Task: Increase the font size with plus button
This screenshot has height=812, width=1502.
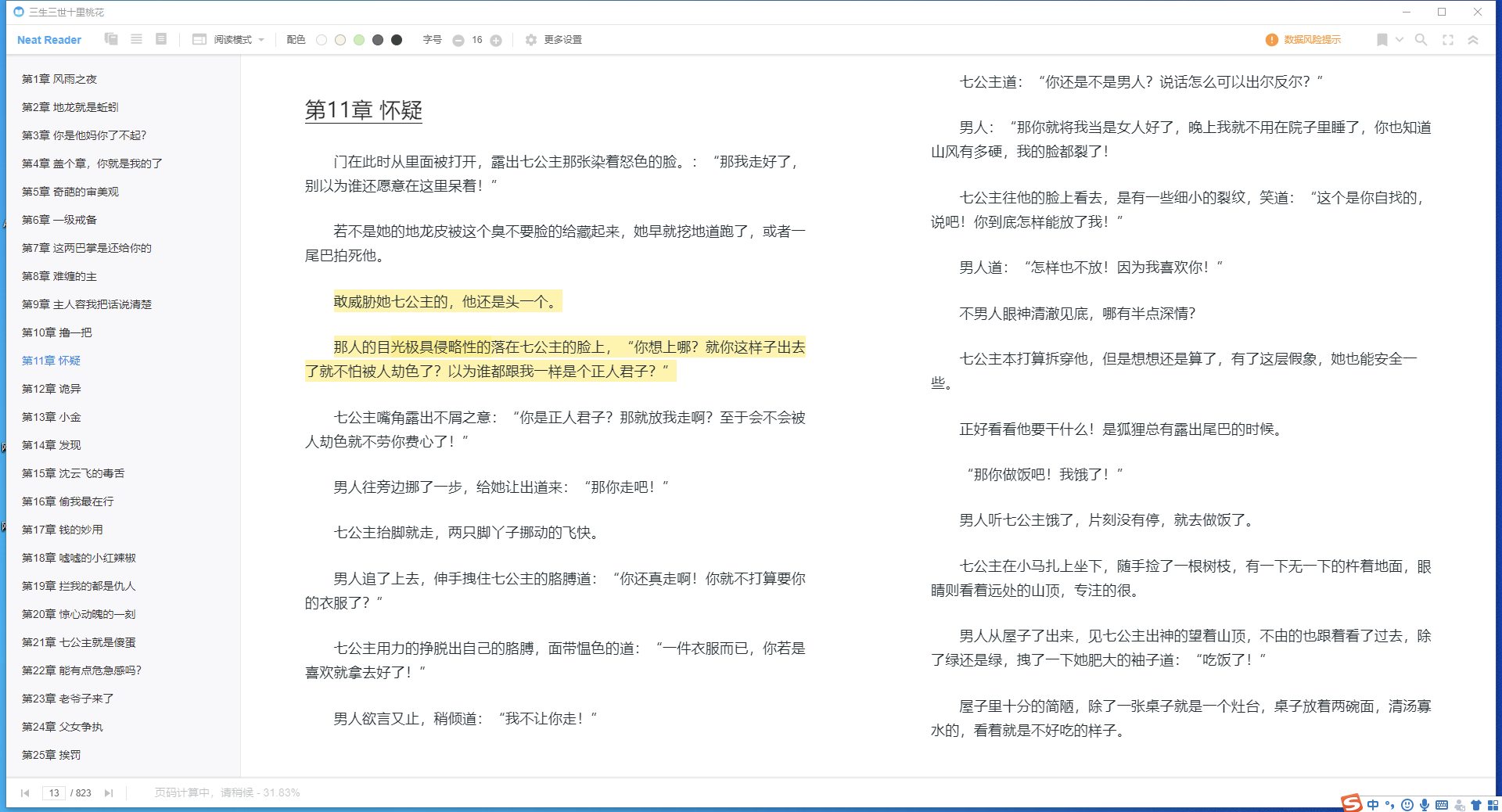Action: click(x=496, y=41)
